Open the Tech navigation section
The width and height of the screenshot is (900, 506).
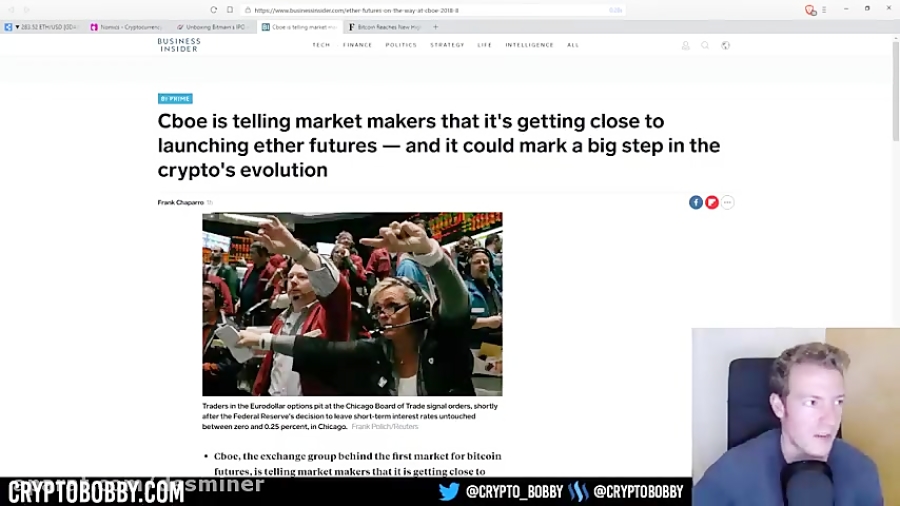(321, 45)
